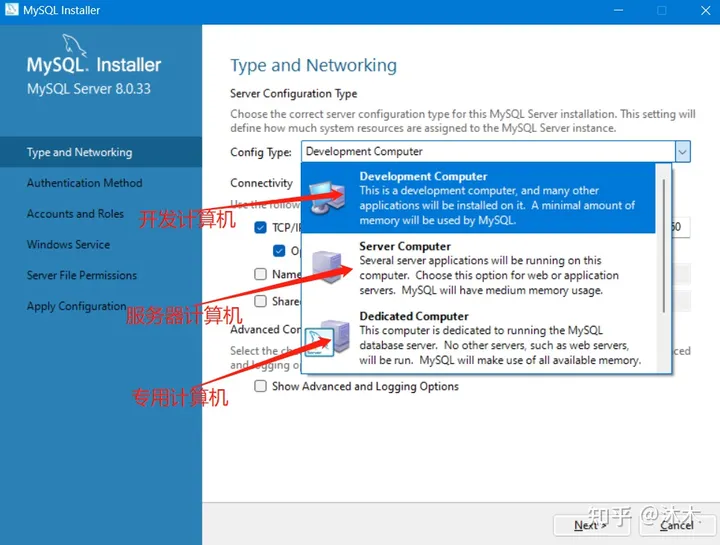Check Show Advanced and Logging Options
This screenshot has height=545, width=720.
pos(260,386)
